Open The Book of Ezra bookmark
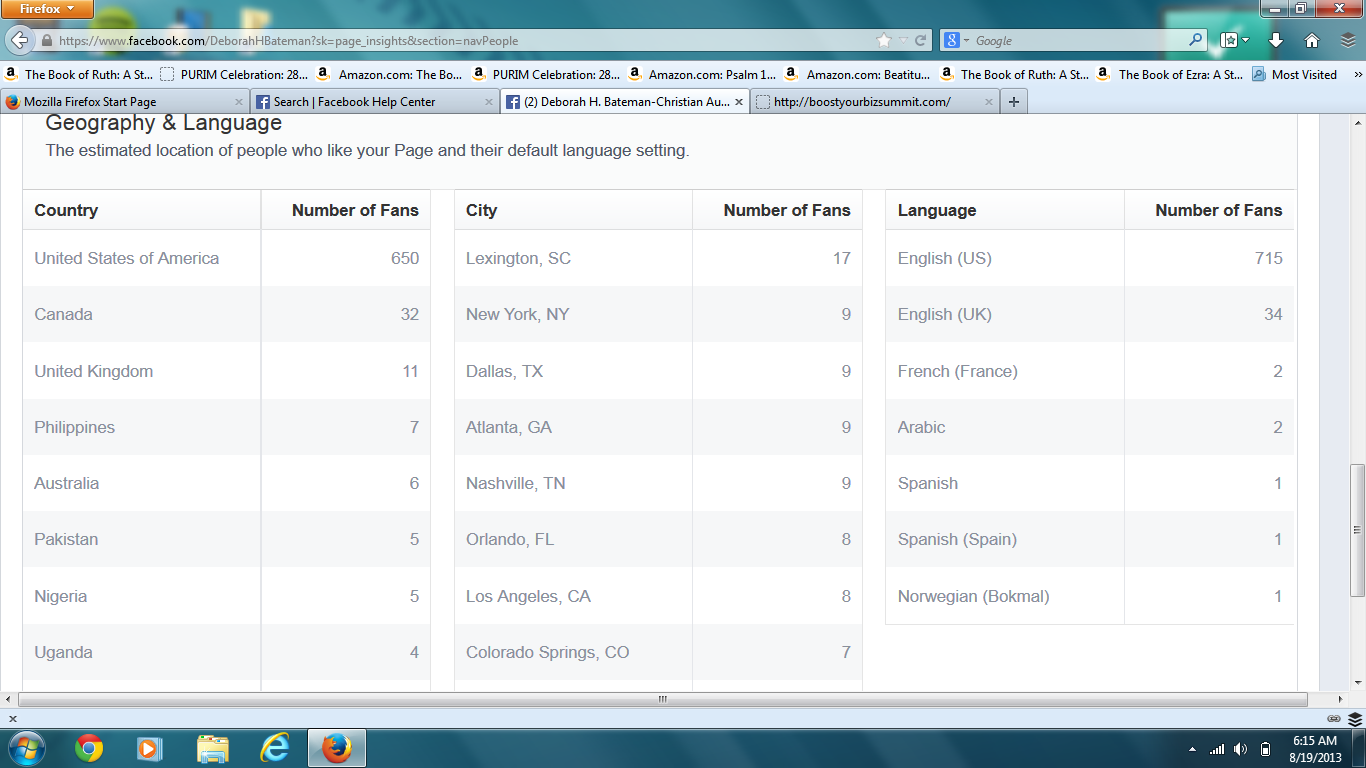Screen dimensions: 1366x768 click(x=1170, y=74)
